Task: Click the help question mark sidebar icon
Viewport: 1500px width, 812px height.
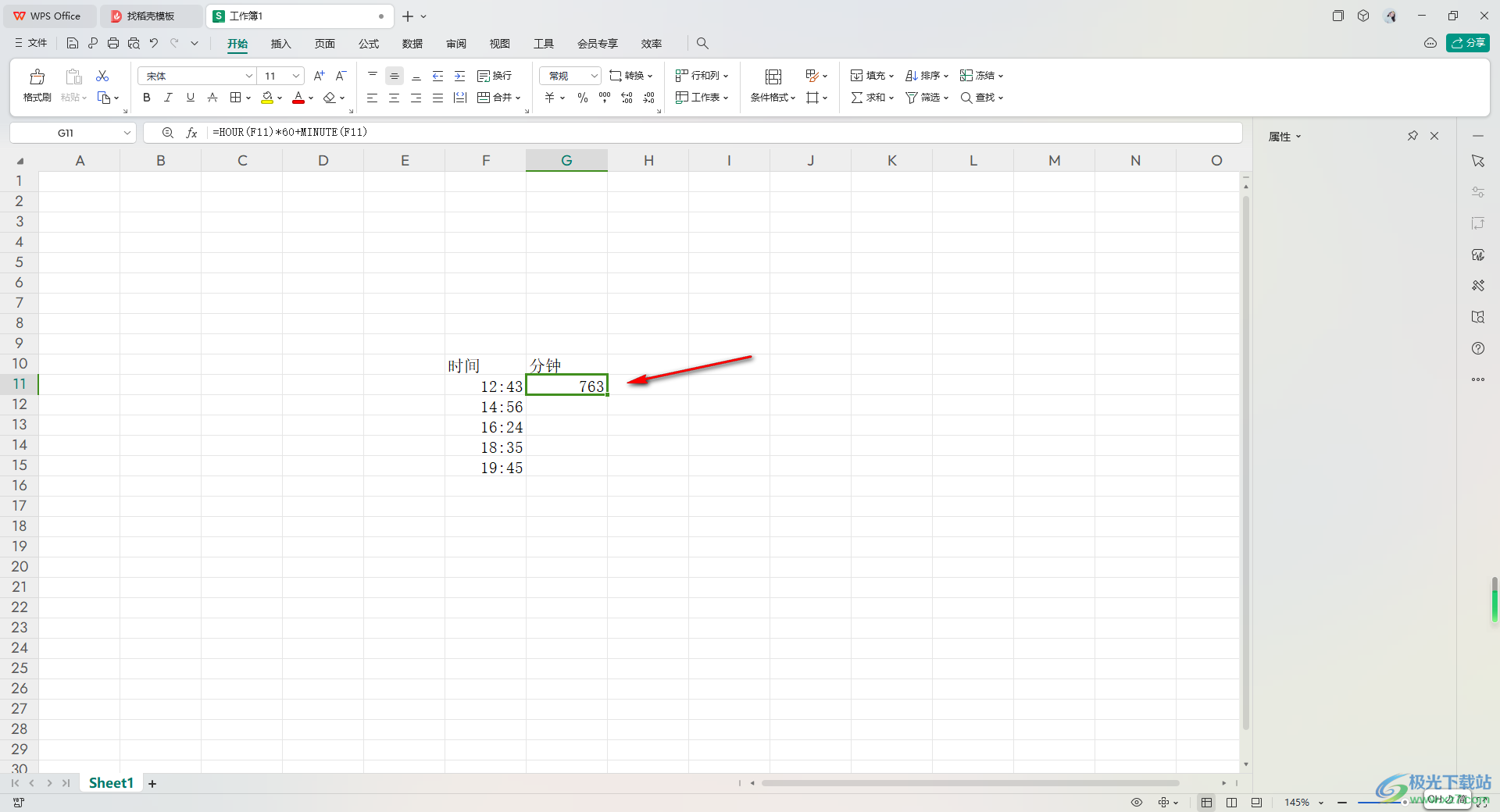Action: [x=1478, y=348]
